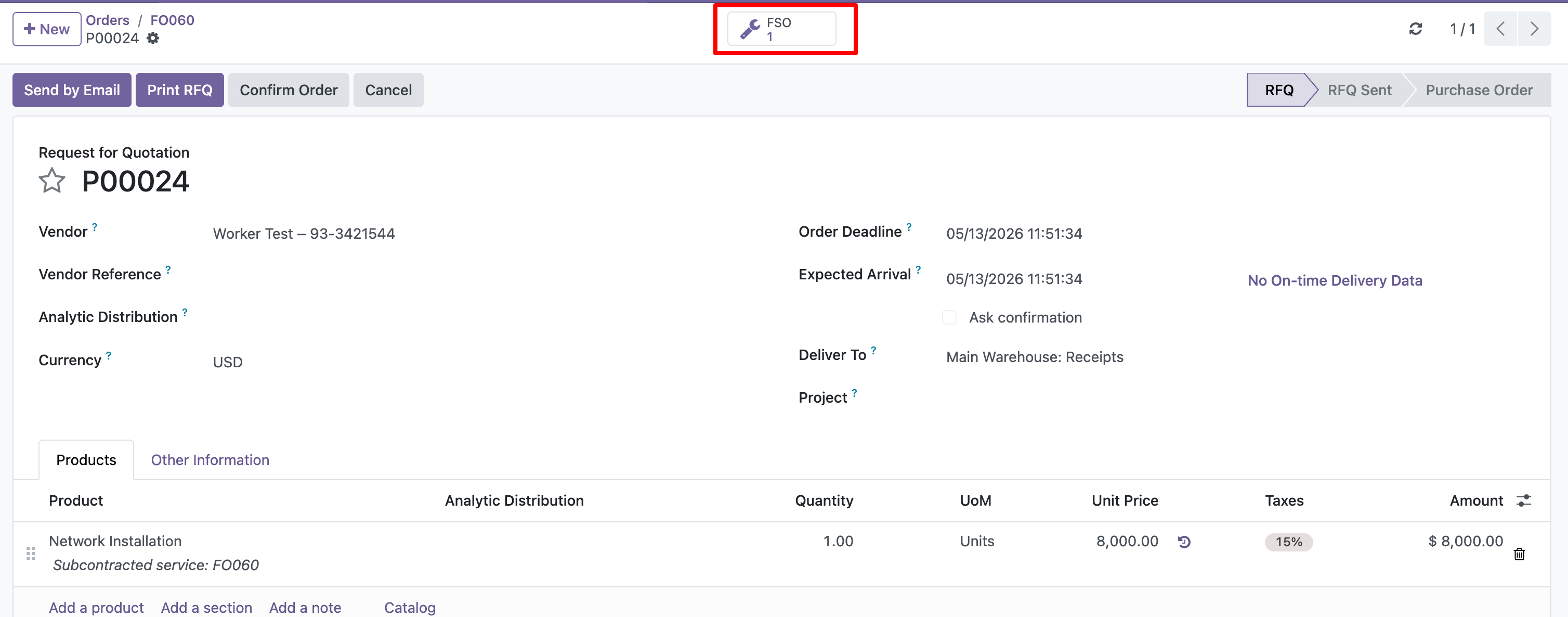
Task: Open No On-time Delivery Data link
Action: coord(1334,281)
